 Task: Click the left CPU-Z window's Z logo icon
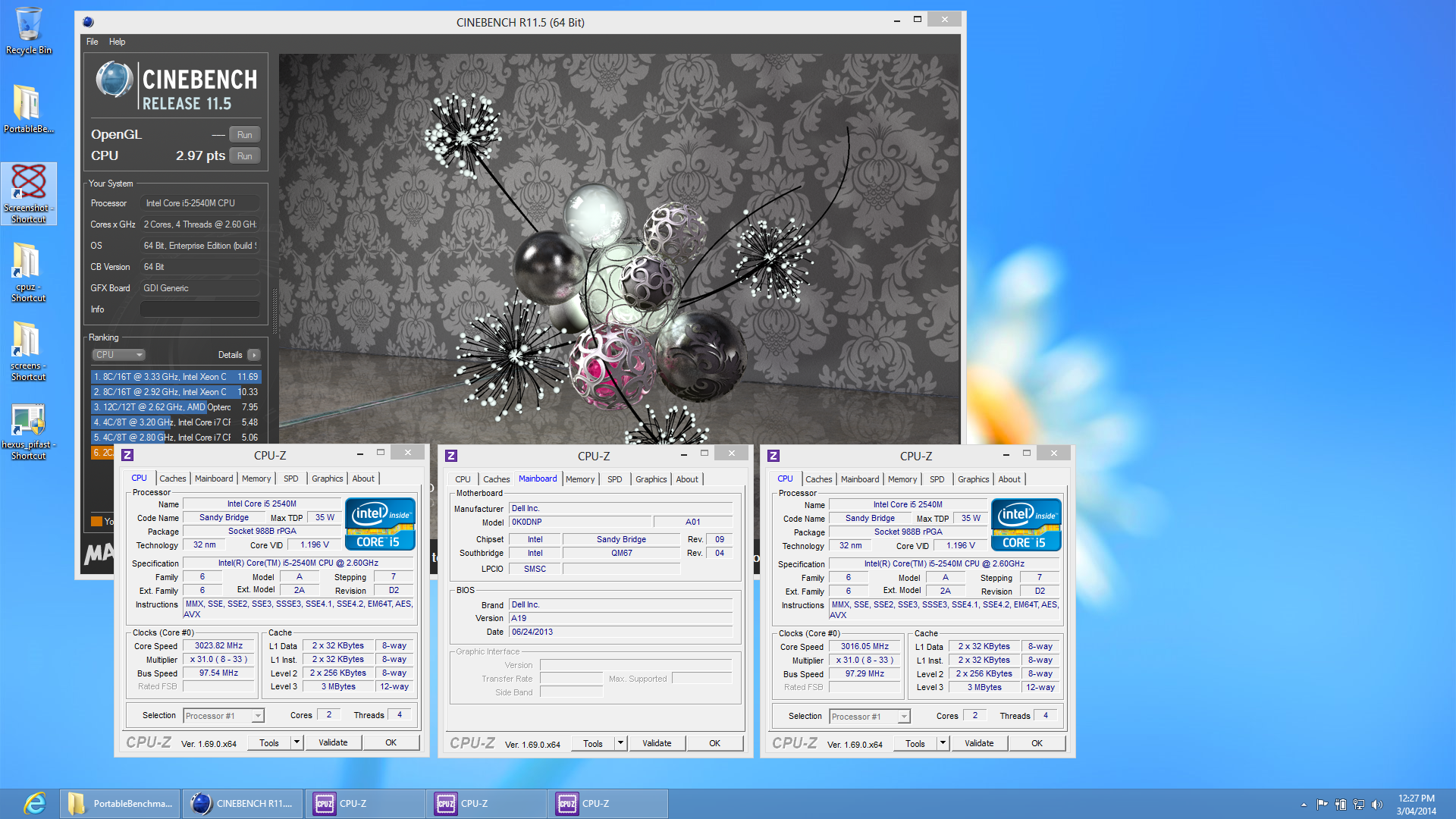pos(127,455)
